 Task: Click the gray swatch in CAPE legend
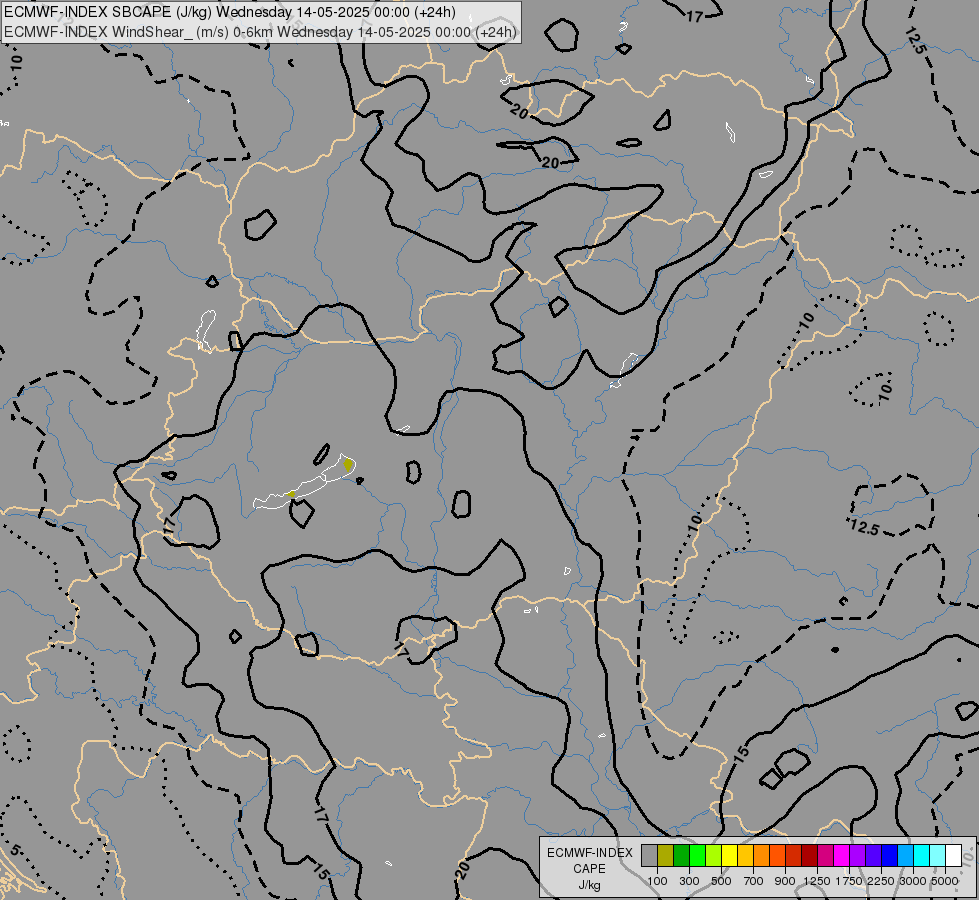[x=649, y=856]
